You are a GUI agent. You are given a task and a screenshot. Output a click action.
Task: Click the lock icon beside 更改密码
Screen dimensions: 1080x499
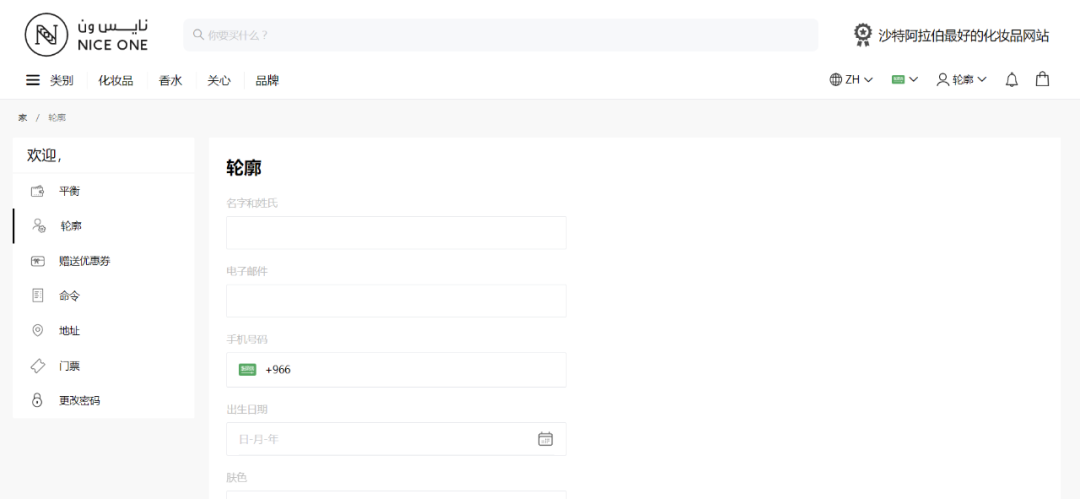pyautogui.click(x=38, y=400)
